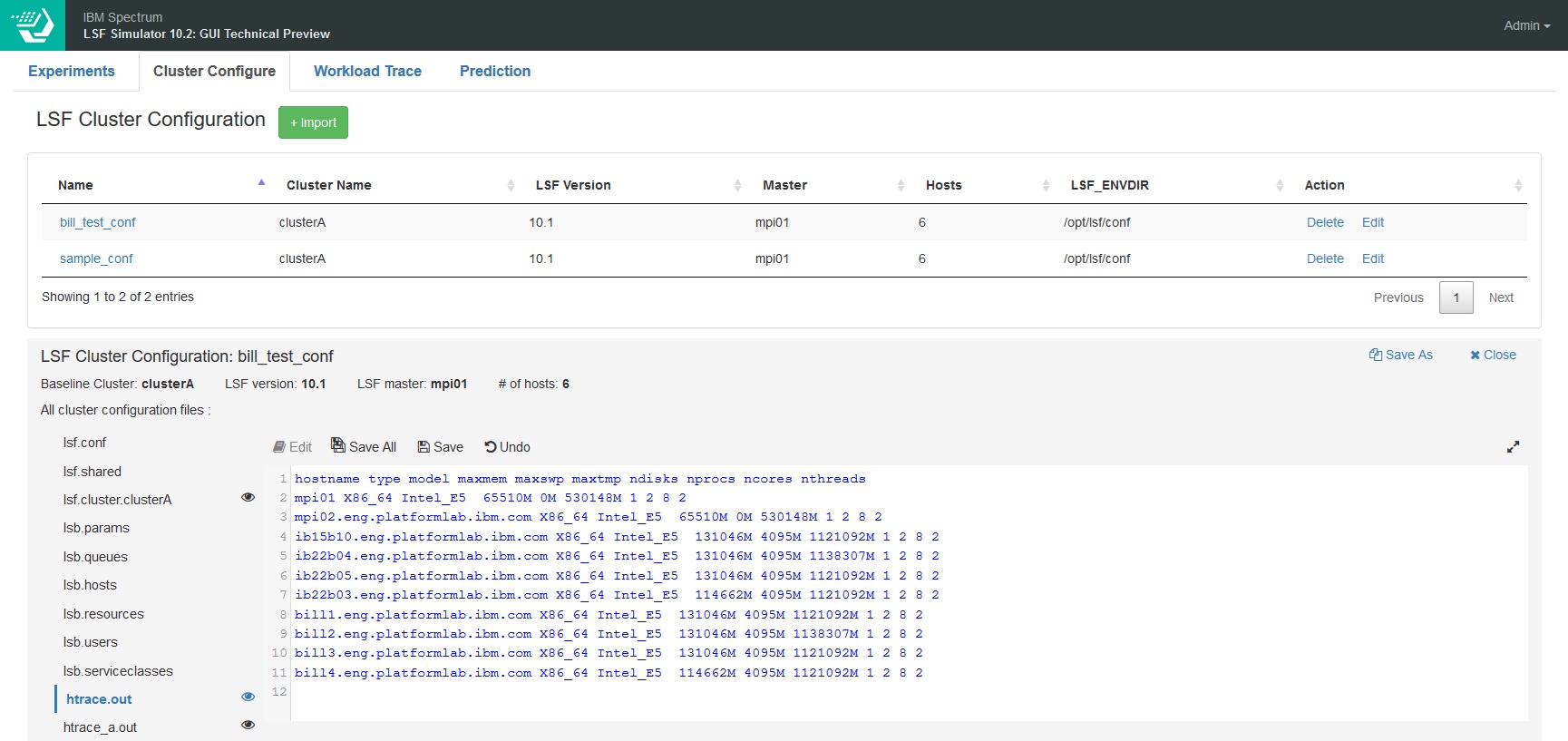Edit the bill_test_conf entry
The width and height of the screenshot is (1568, 741).
click(x=1373, y=222)
